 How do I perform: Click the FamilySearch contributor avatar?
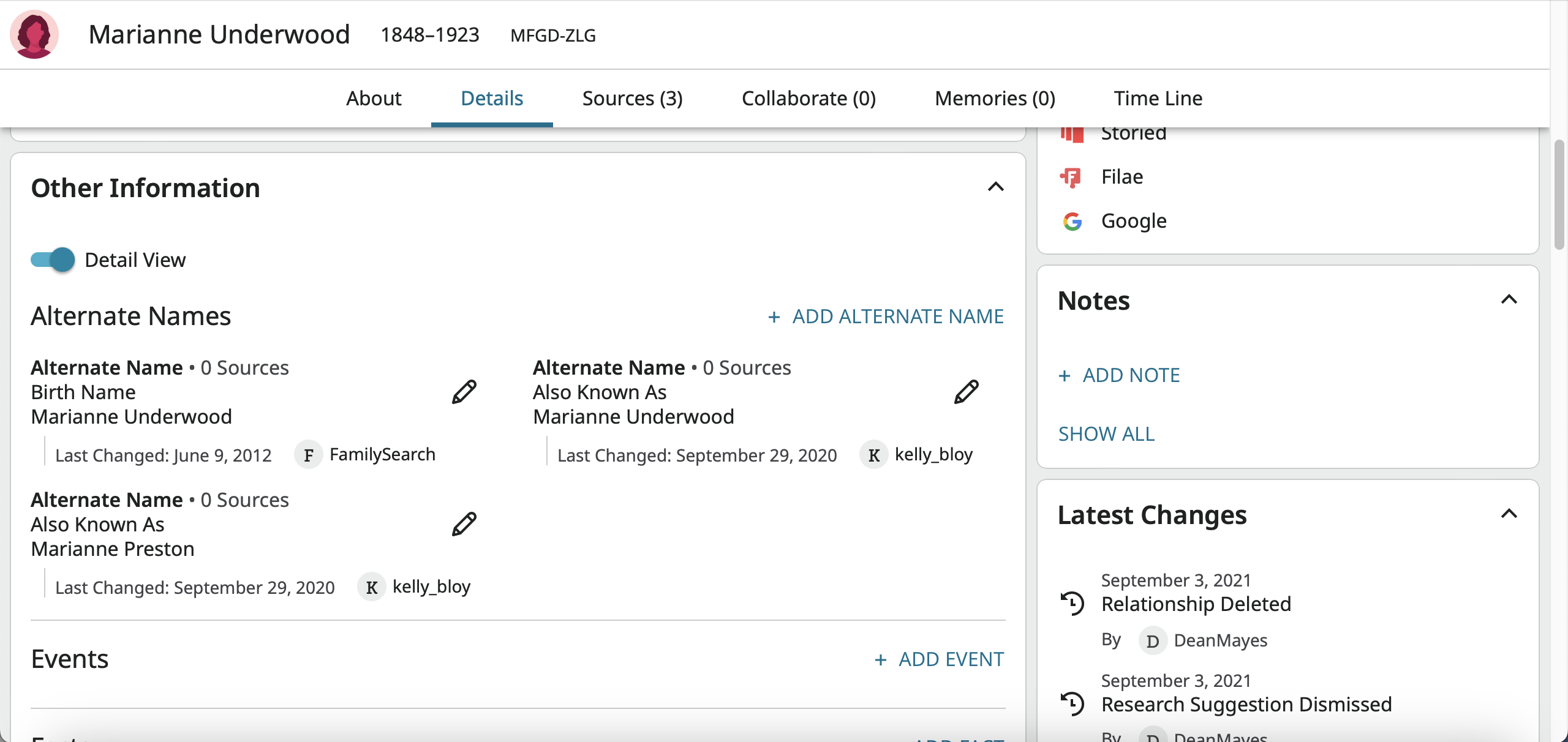309,455
